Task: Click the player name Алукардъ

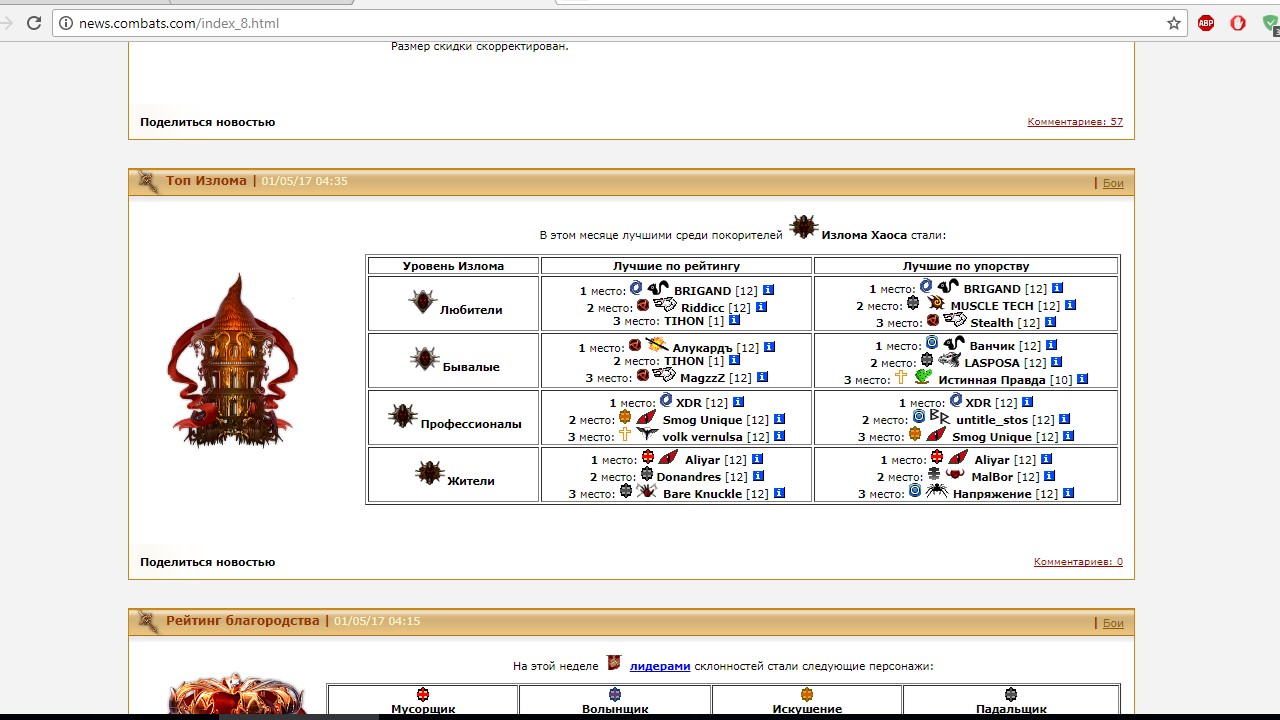Action: (703, 348)
